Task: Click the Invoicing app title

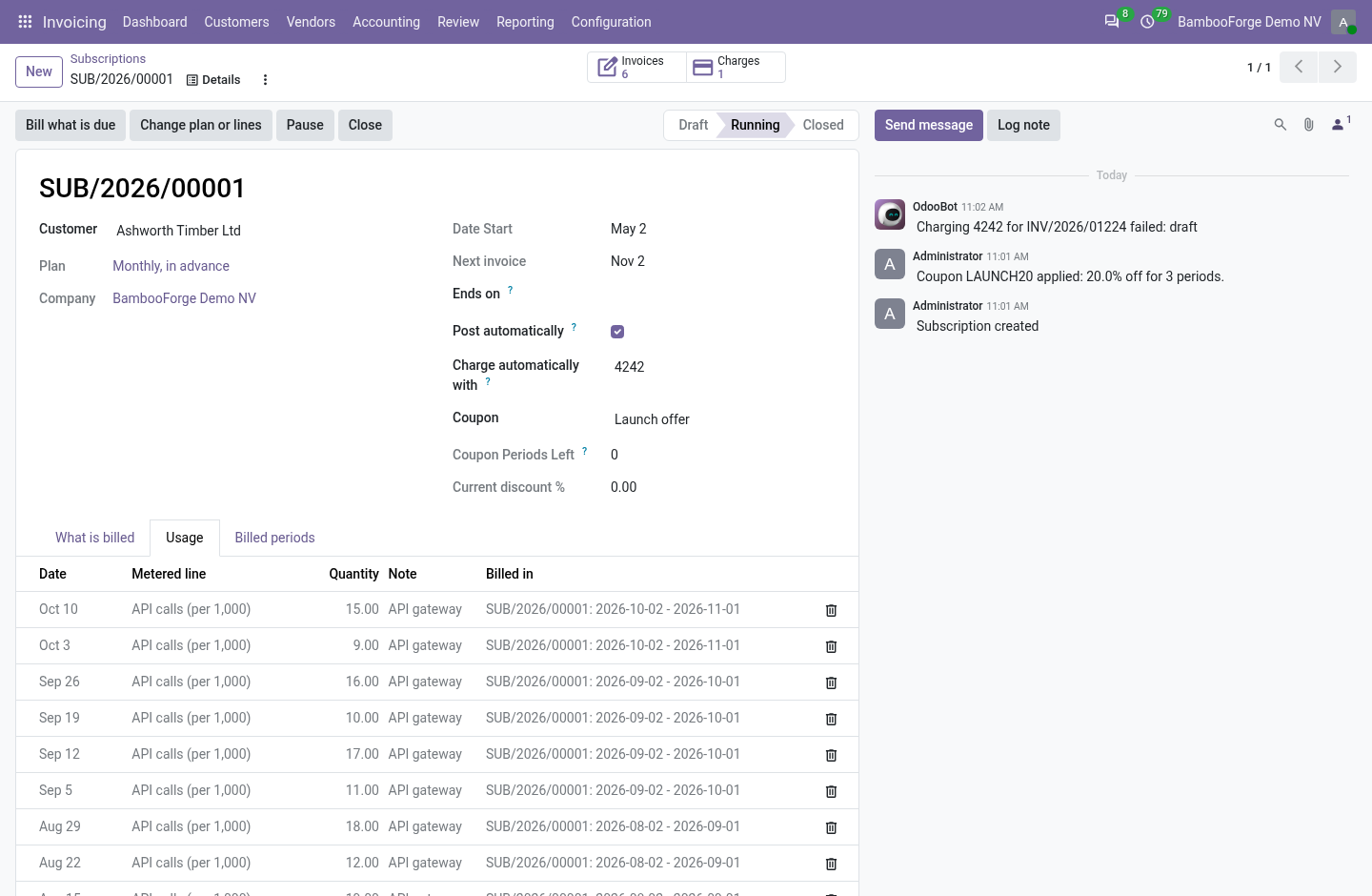Action: [74, 22]
